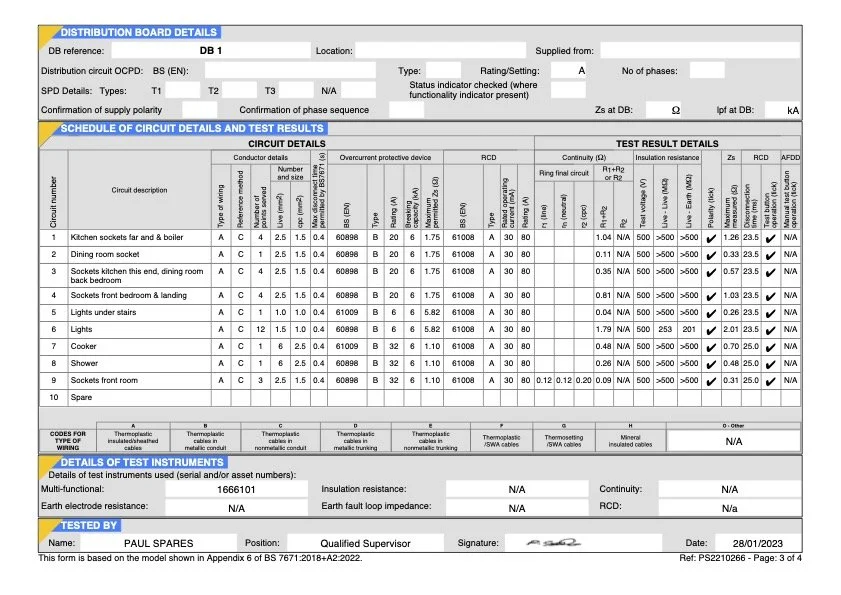Click the Continuity instrument N/A field
The width and height of the screenshot is (841, 595).
[x=729, y=489]
